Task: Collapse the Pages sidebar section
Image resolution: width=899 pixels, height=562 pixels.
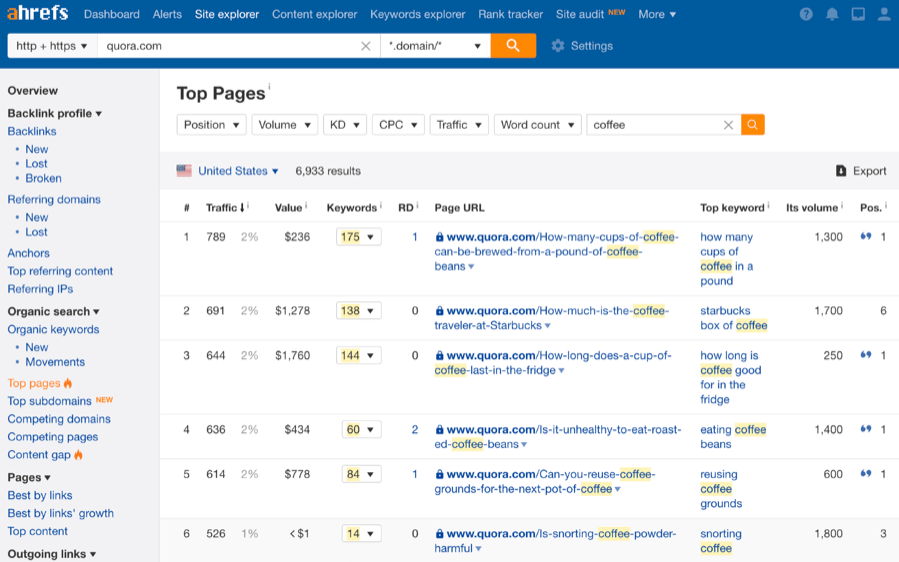Action: point(29,477)
